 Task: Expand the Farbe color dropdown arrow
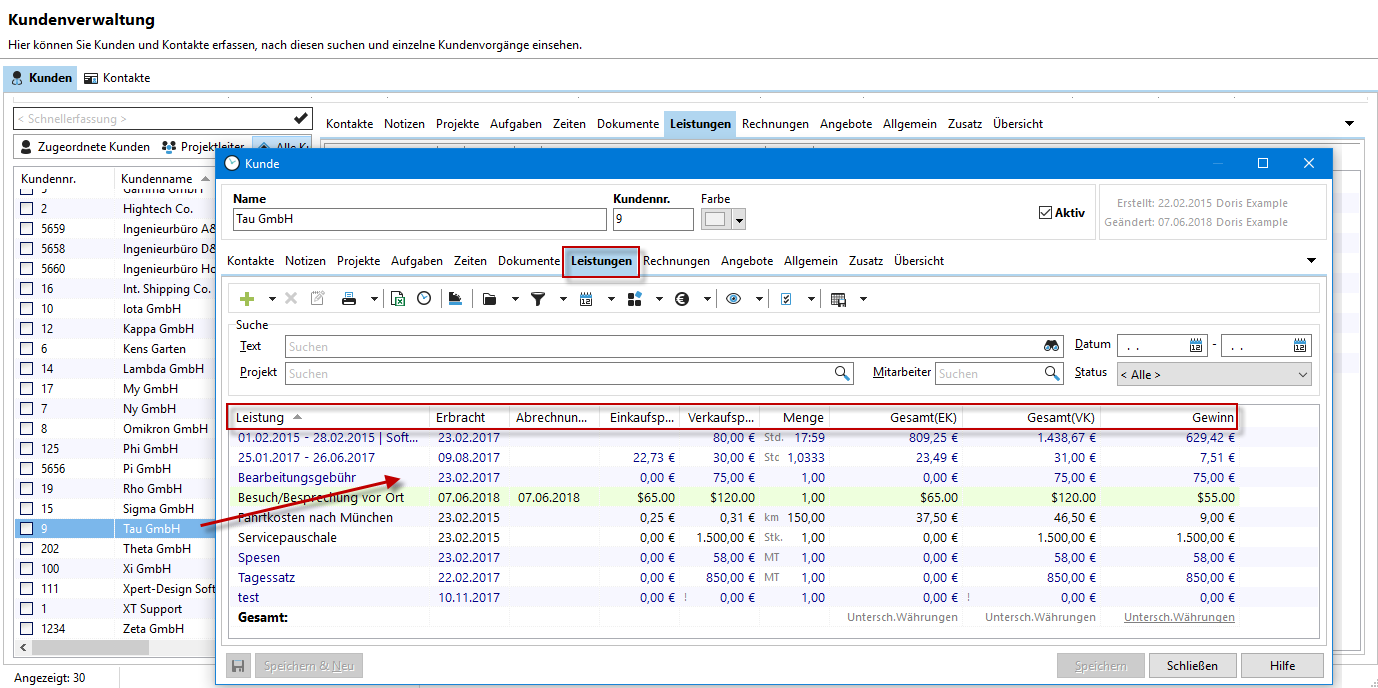click(x=739, y=220)
